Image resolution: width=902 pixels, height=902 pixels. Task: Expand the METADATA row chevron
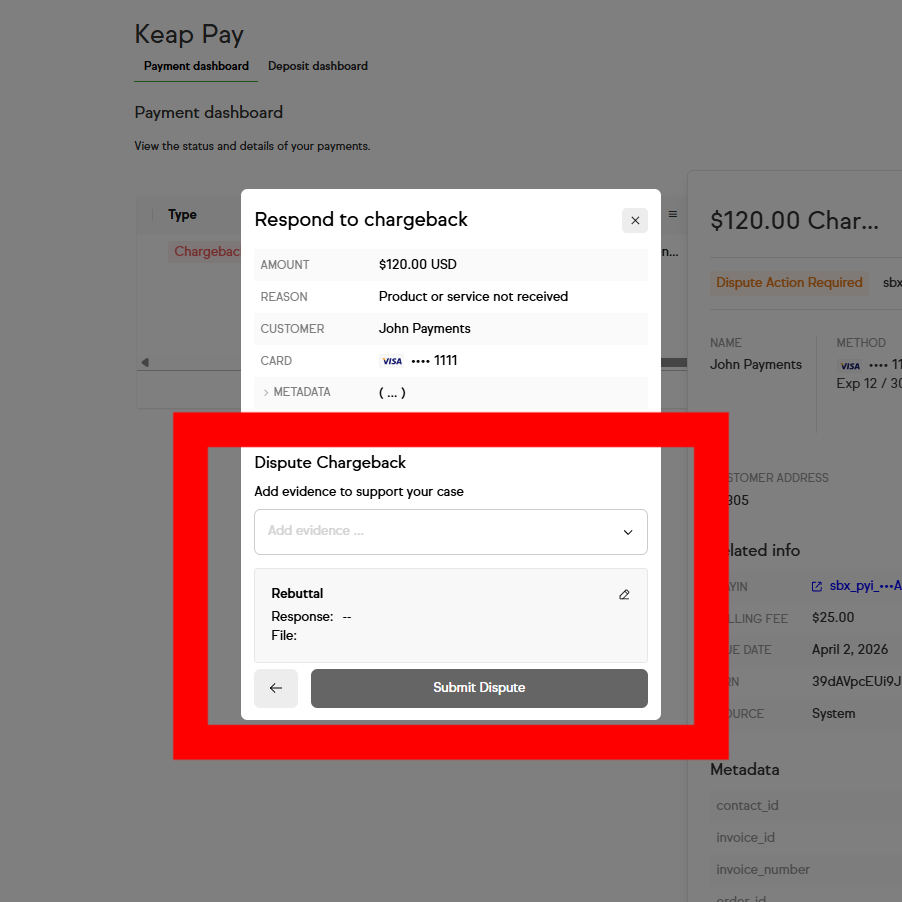pos(266,393)
